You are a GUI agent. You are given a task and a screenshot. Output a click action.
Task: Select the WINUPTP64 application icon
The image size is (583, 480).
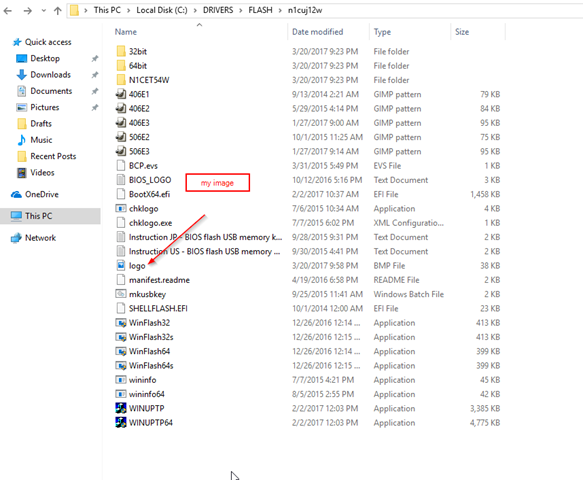[121, 422]
